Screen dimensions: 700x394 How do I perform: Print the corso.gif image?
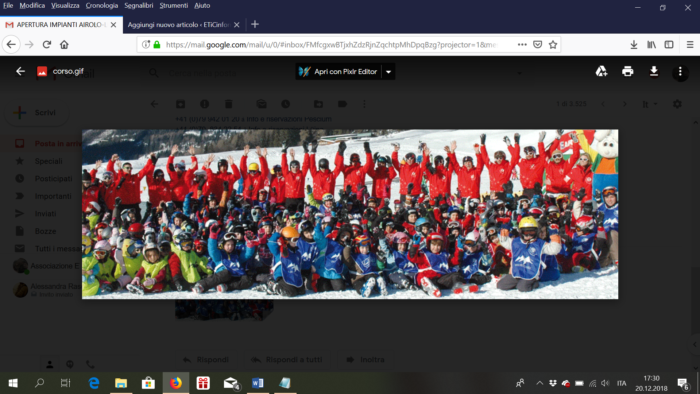(628, 71)
